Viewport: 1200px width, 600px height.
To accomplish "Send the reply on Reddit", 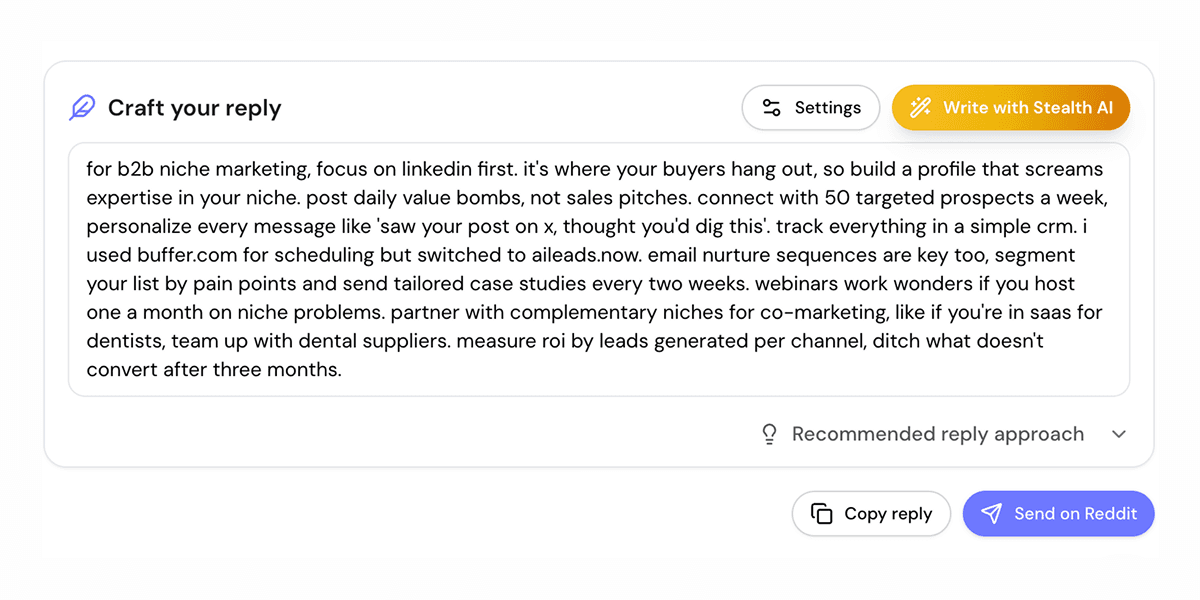I will click(1058, 513).
